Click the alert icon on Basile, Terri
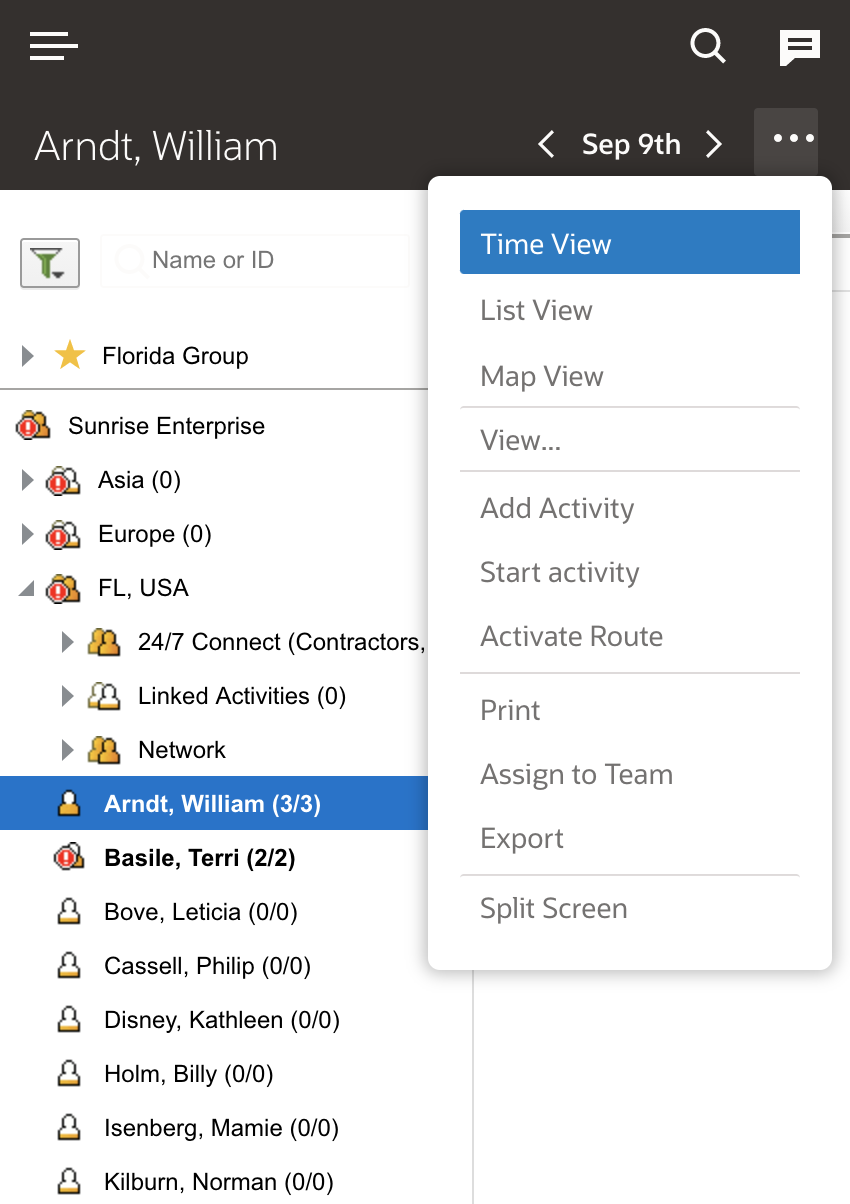 coord(67,857)
